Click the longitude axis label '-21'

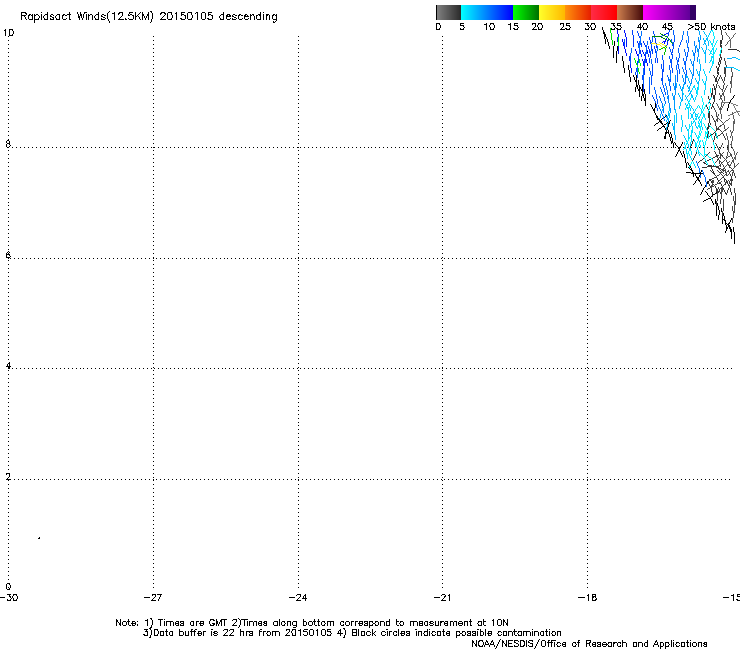[443, 598]
